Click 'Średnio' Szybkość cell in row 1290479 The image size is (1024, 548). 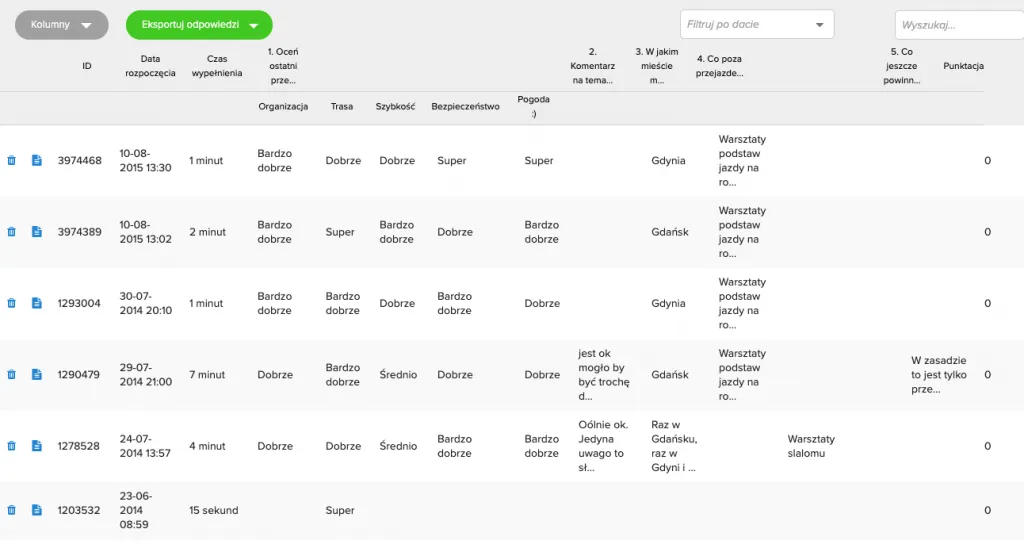pyautogui.click(x=398, y=375)
